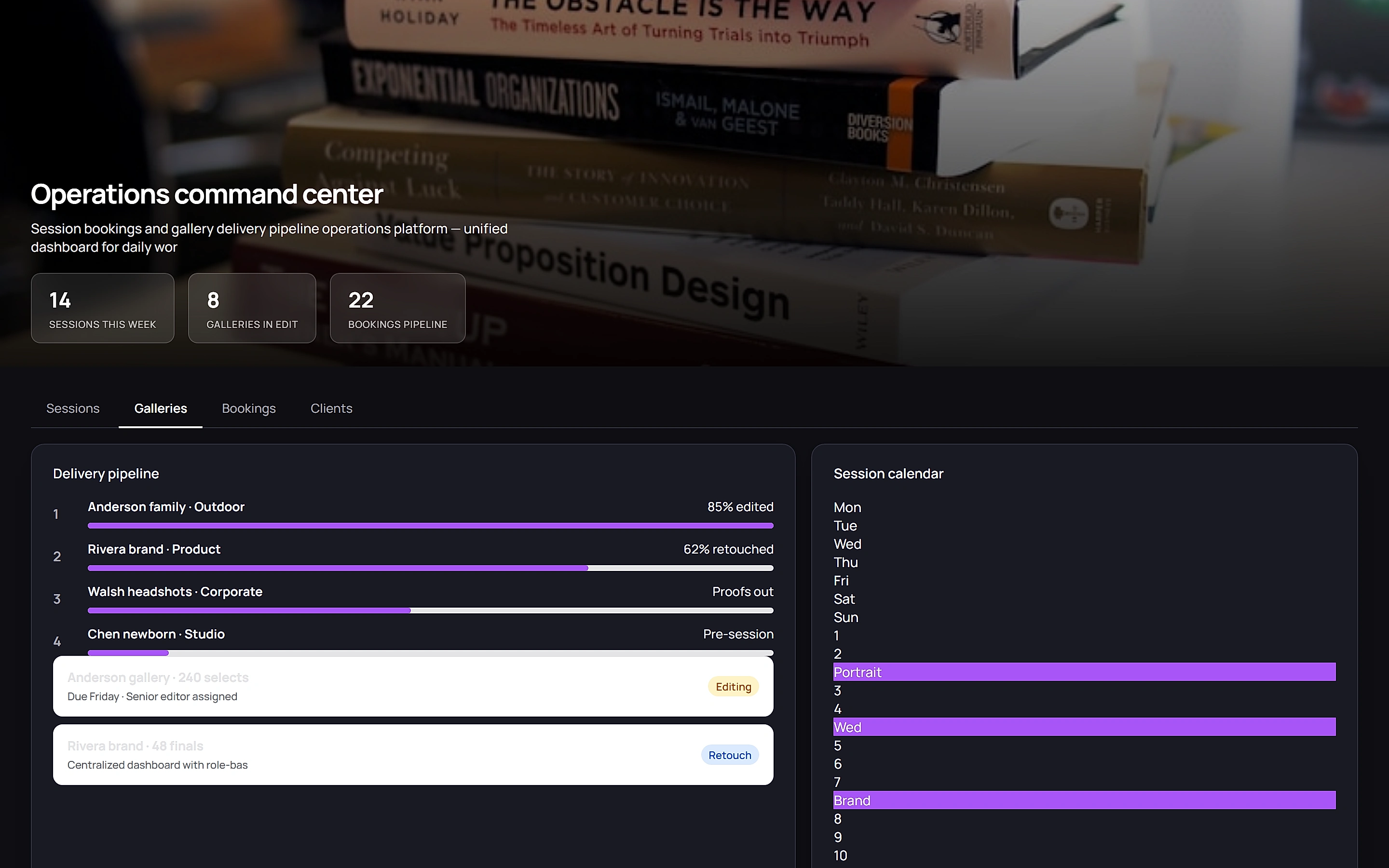Click the Retouch status badge
The width and height of the screenshot is (1389, 868).
[x=730, y=755]
